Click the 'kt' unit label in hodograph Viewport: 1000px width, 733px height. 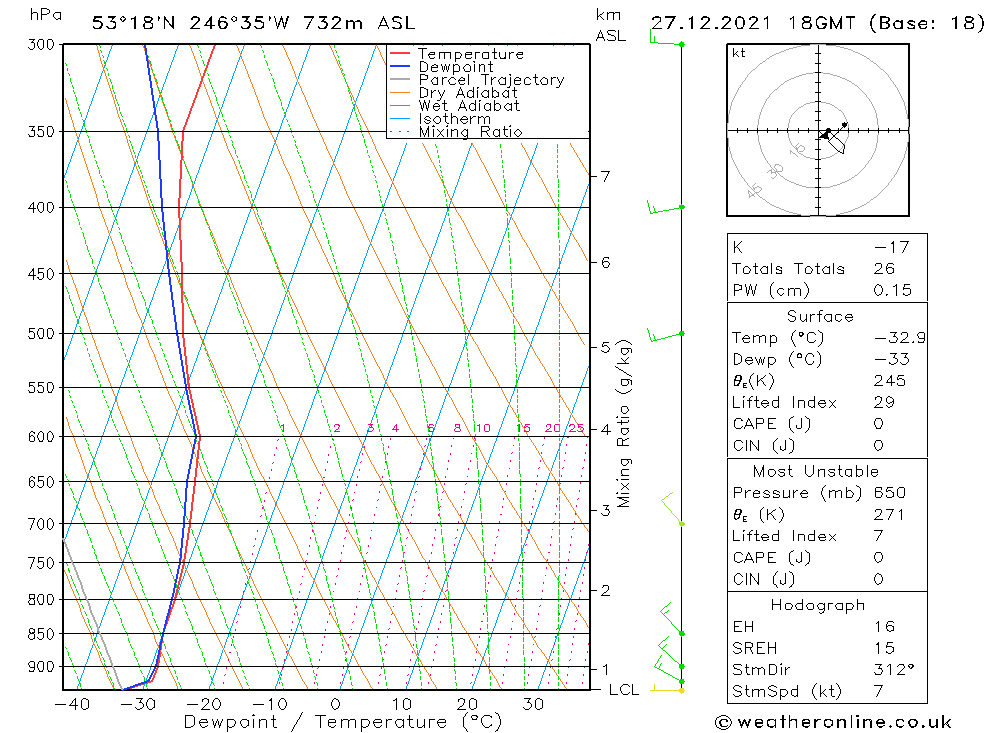point(739,53)
